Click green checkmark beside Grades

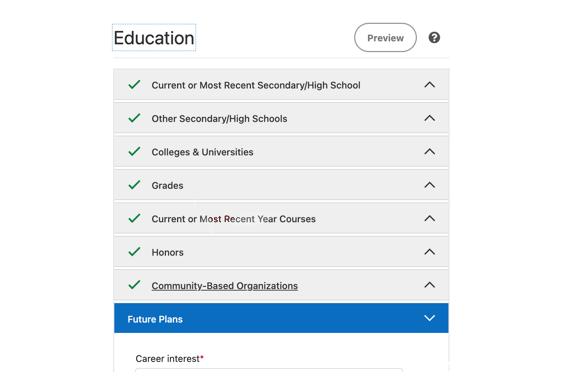134,185
